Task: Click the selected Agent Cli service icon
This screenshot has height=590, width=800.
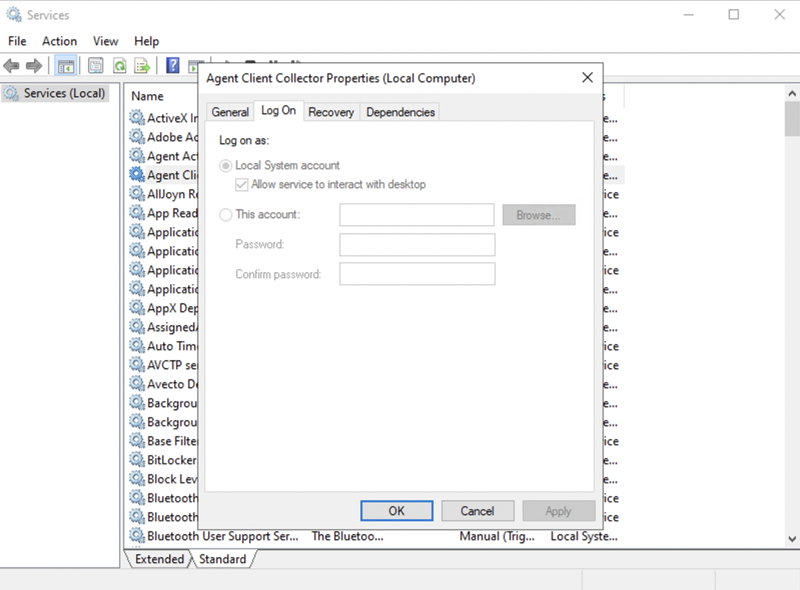Action: pyautogui.click(x=137, y=175)
